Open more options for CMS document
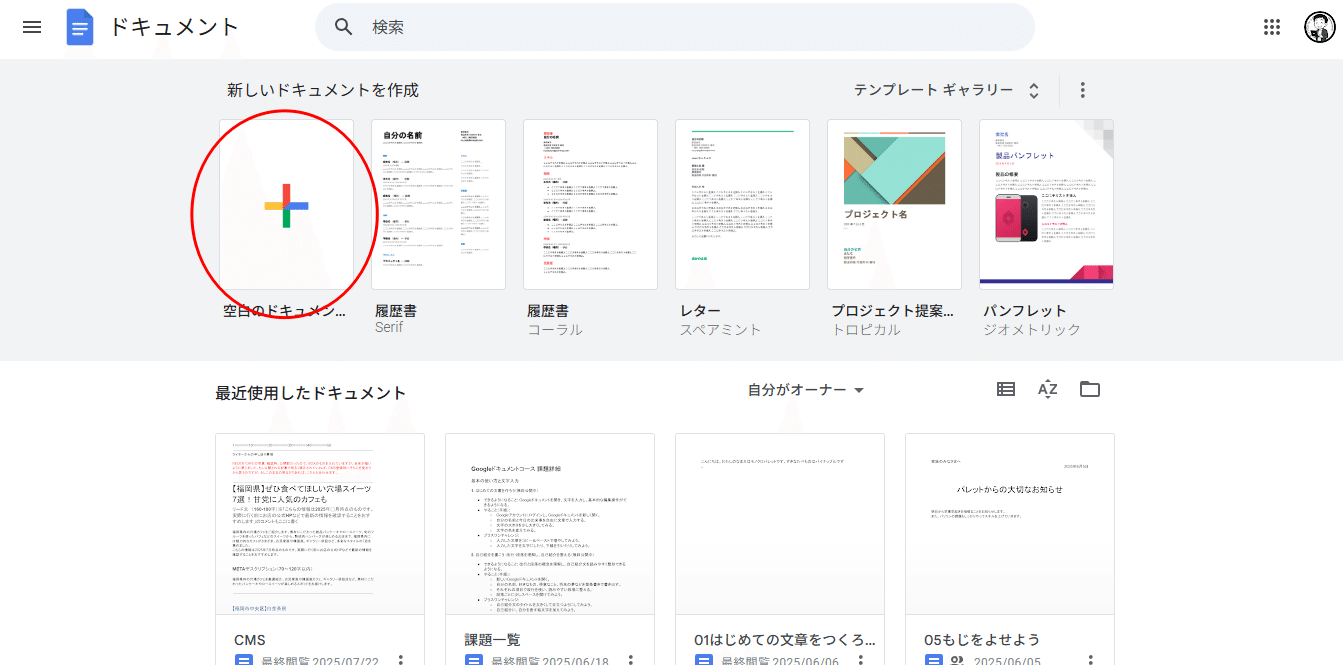 (401, 660)
